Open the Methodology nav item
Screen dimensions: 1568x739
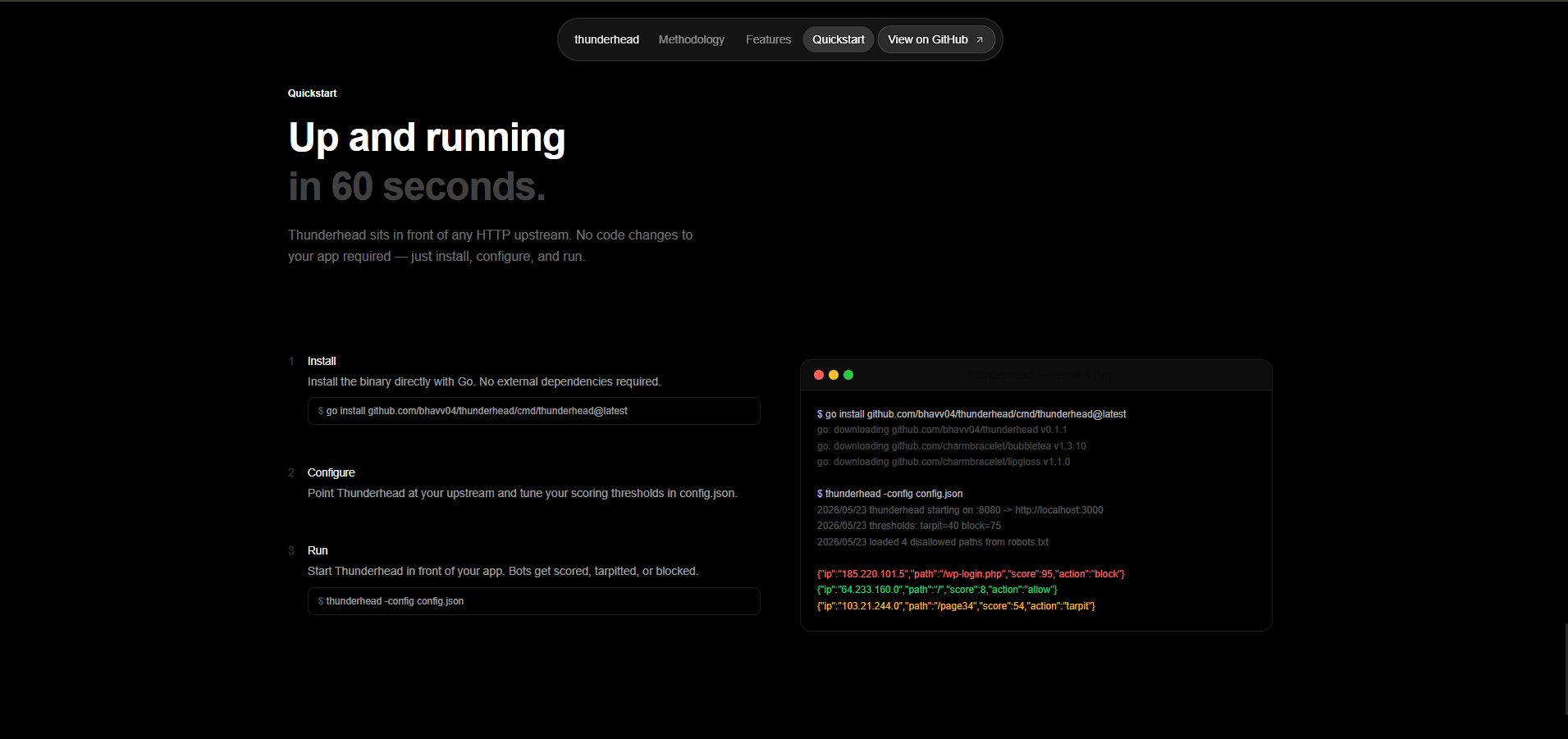[691, 39]
